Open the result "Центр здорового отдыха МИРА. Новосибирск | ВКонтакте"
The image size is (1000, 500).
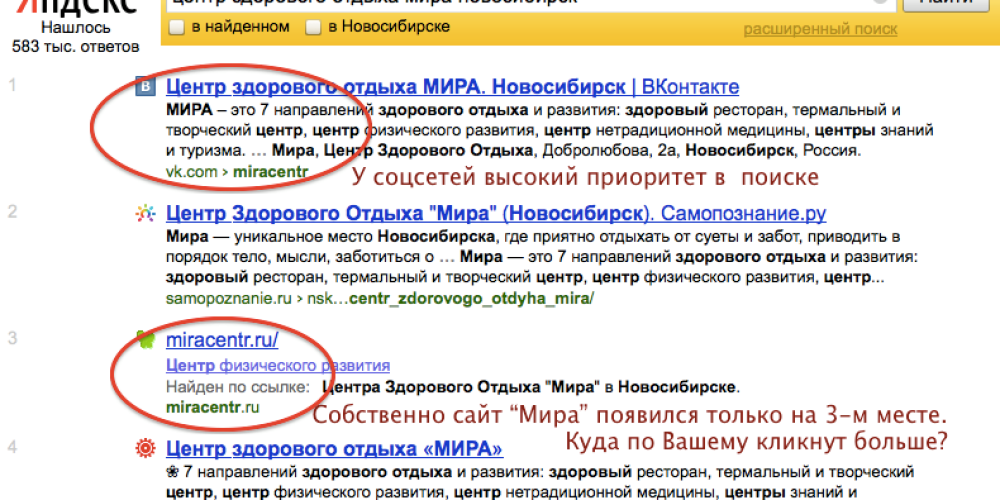[x=452, y=86]
